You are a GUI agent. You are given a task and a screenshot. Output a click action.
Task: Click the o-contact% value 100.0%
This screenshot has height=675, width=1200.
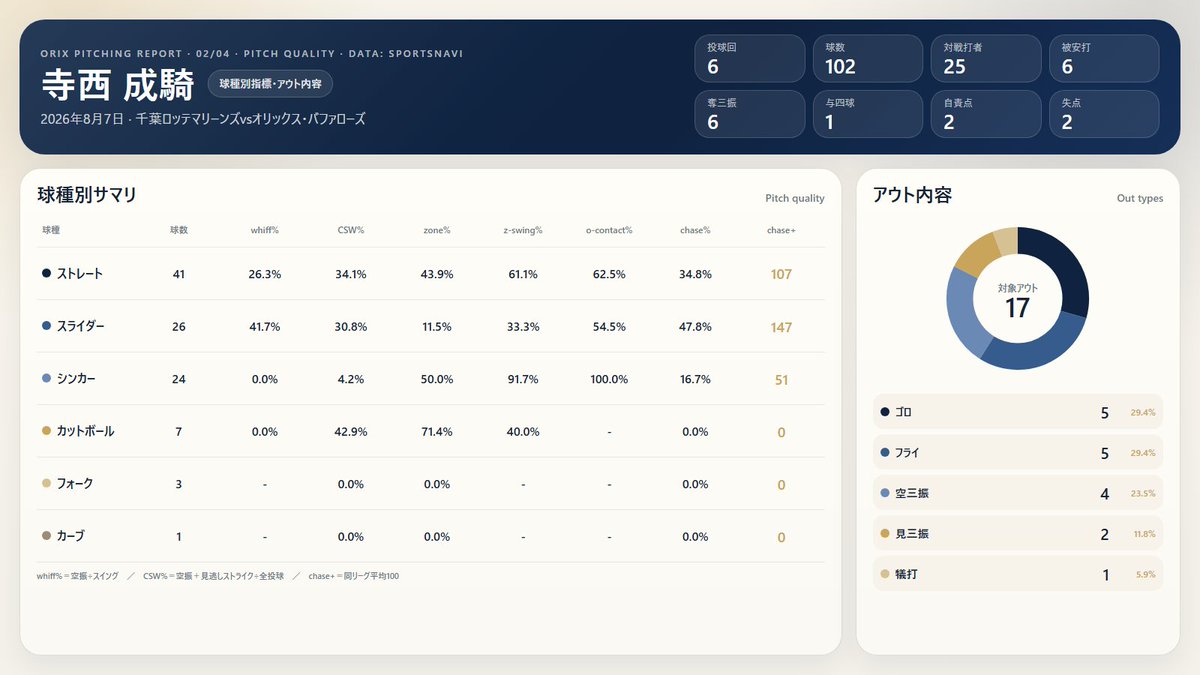tap(609, 380)
